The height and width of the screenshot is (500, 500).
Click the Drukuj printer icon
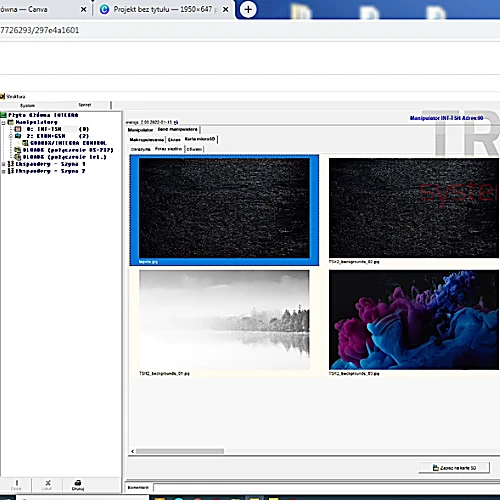(x=78, y=483)
